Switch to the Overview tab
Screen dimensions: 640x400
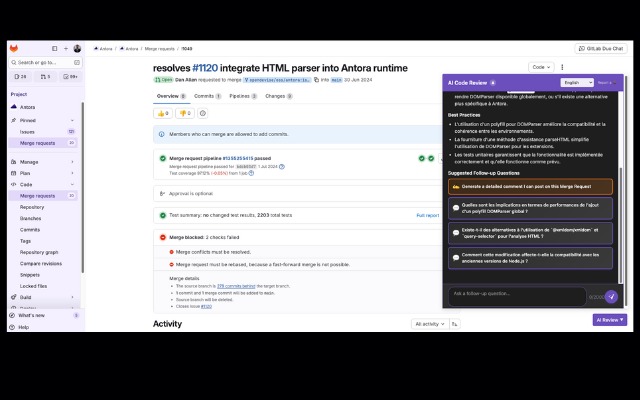[x=171, y=96]
